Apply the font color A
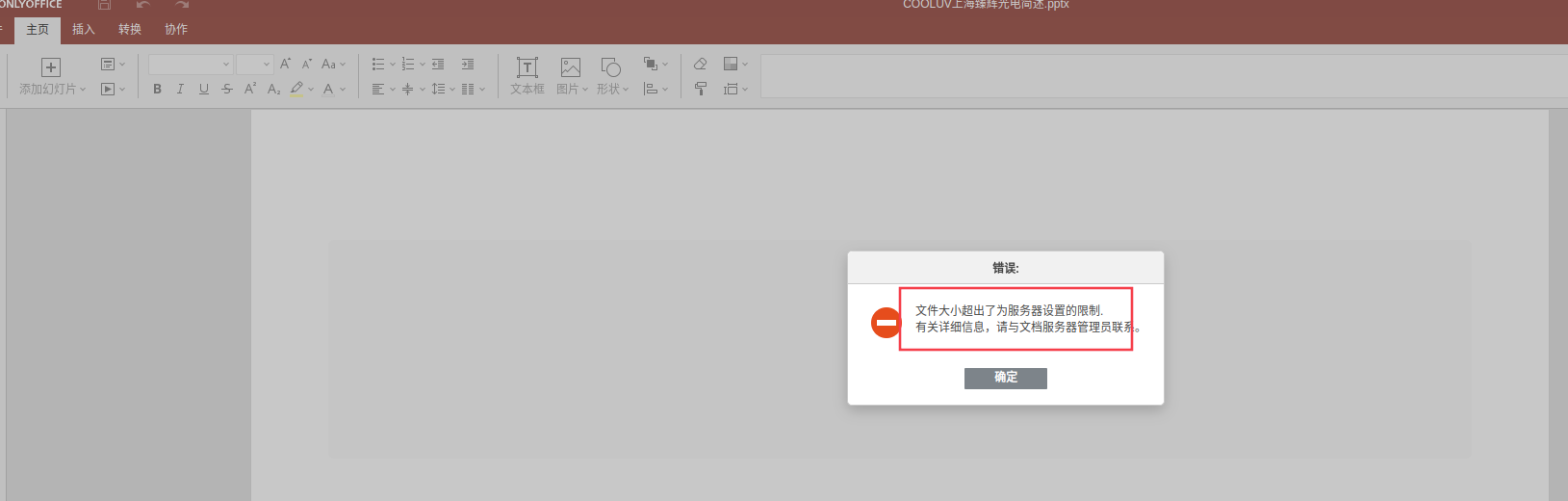Image resolution: width=1568 pixels, height=501 pixels. [x=328, y=89]
